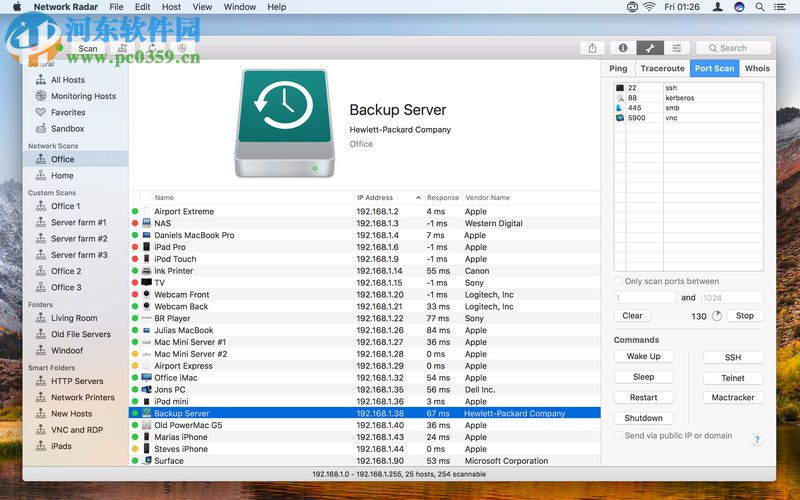Click the Restart command button
Screen dimensions: 800x500
643,397
